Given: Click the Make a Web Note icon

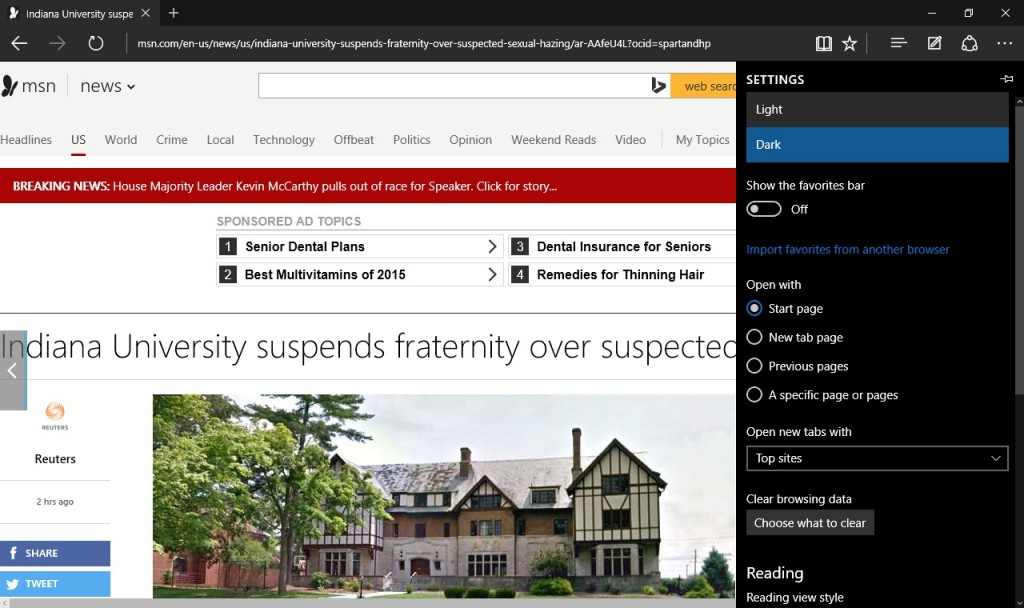Looking at the screenshot, I should pyautogui.click(x=934, y=43).
